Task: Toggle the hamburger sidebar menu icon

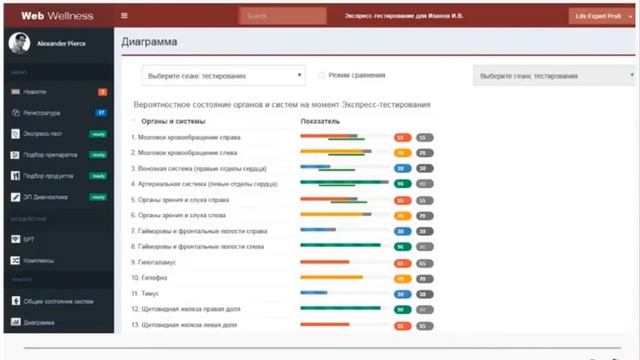Action: 124,16
